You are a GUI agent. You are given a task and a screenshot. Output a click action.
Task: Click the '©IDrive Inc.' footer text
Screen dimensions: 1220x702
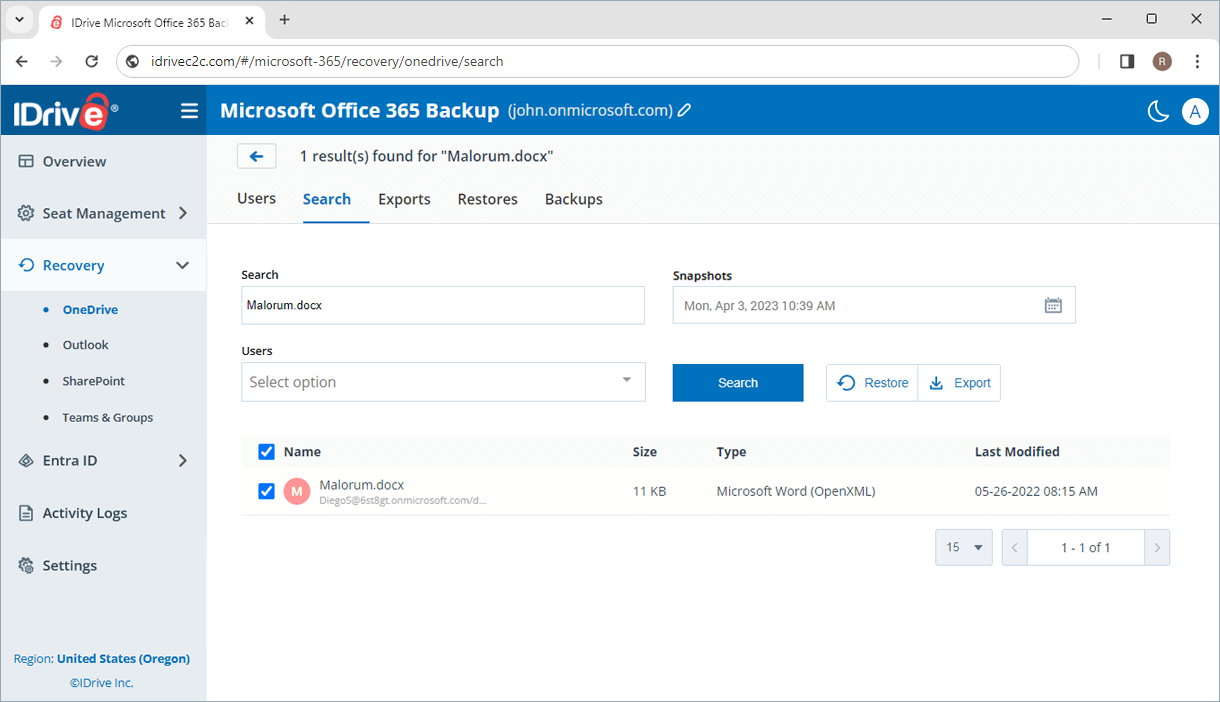click(102, 683)
